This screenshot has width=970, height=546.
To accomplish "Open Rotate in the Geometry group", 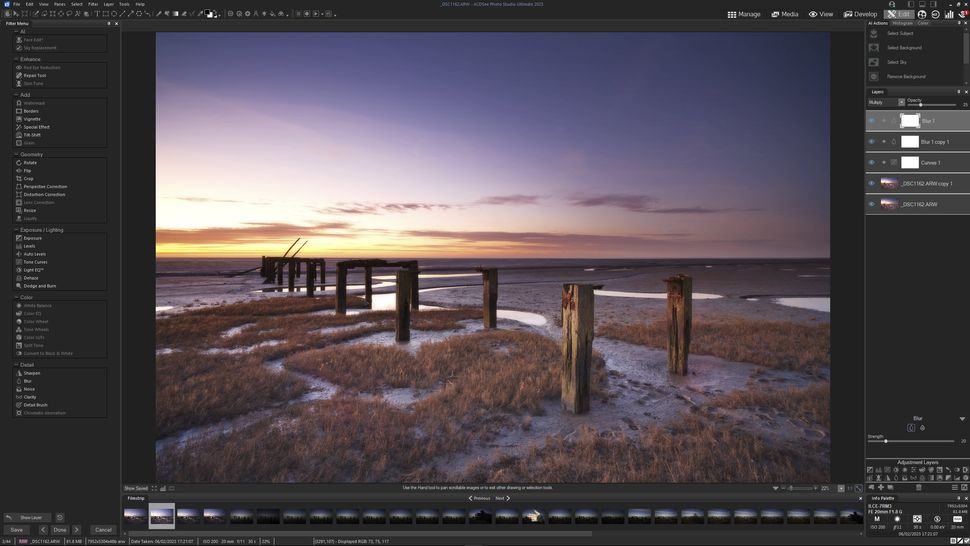I will 30,163.
